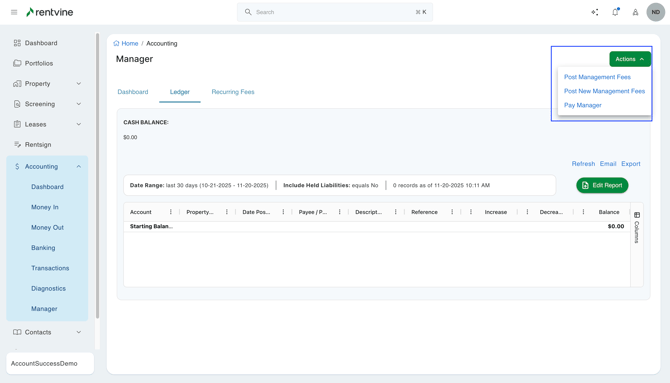This screenshot has width=670, height=383.
Task: Click the Edit Report button
Action: (602, 185)
